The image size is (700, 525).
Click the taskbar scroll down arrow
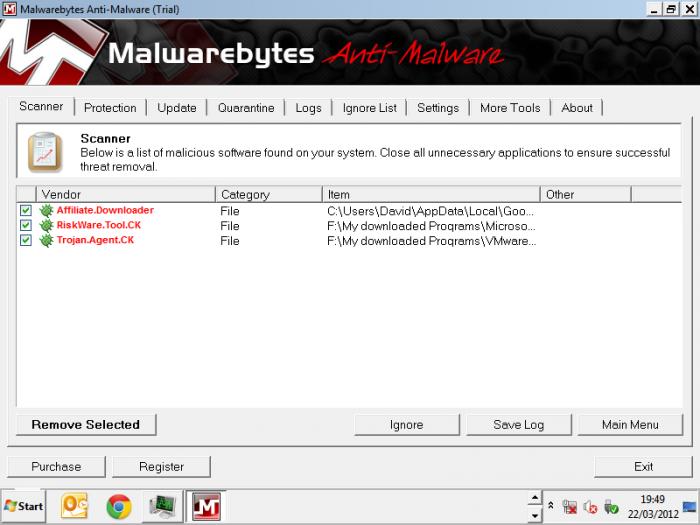(535, 515)
